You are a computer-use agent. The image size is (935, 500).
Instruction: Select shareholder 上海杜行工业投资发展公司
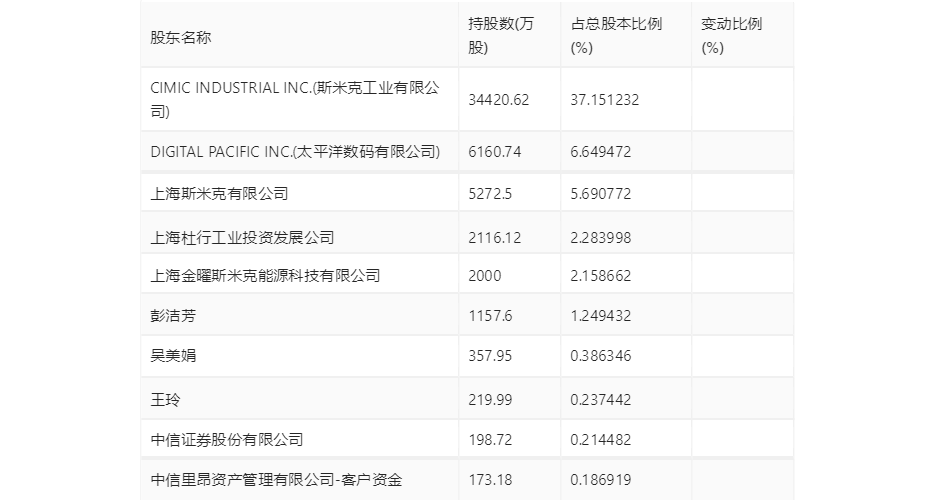point(242,238)
